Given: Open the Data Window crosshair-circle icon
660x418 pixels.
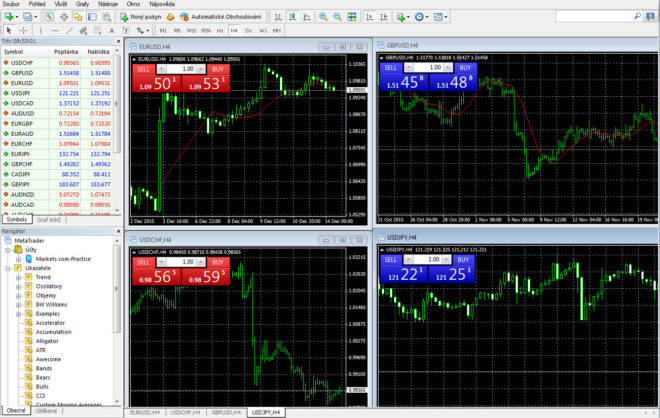Looking at the screenshot, I should click(x=64, y=17).
